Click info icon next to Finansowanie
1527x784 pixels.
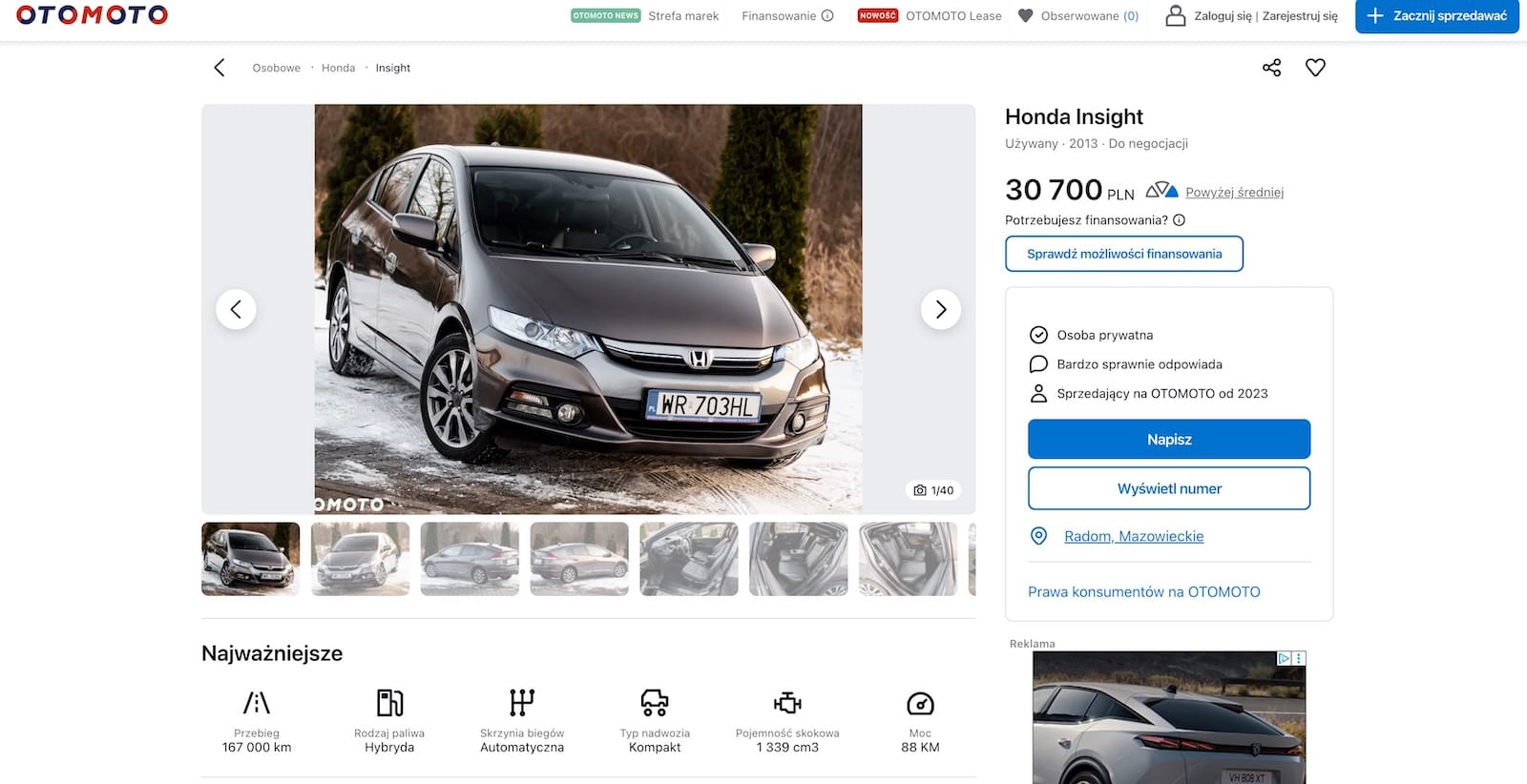click(827, 15)
